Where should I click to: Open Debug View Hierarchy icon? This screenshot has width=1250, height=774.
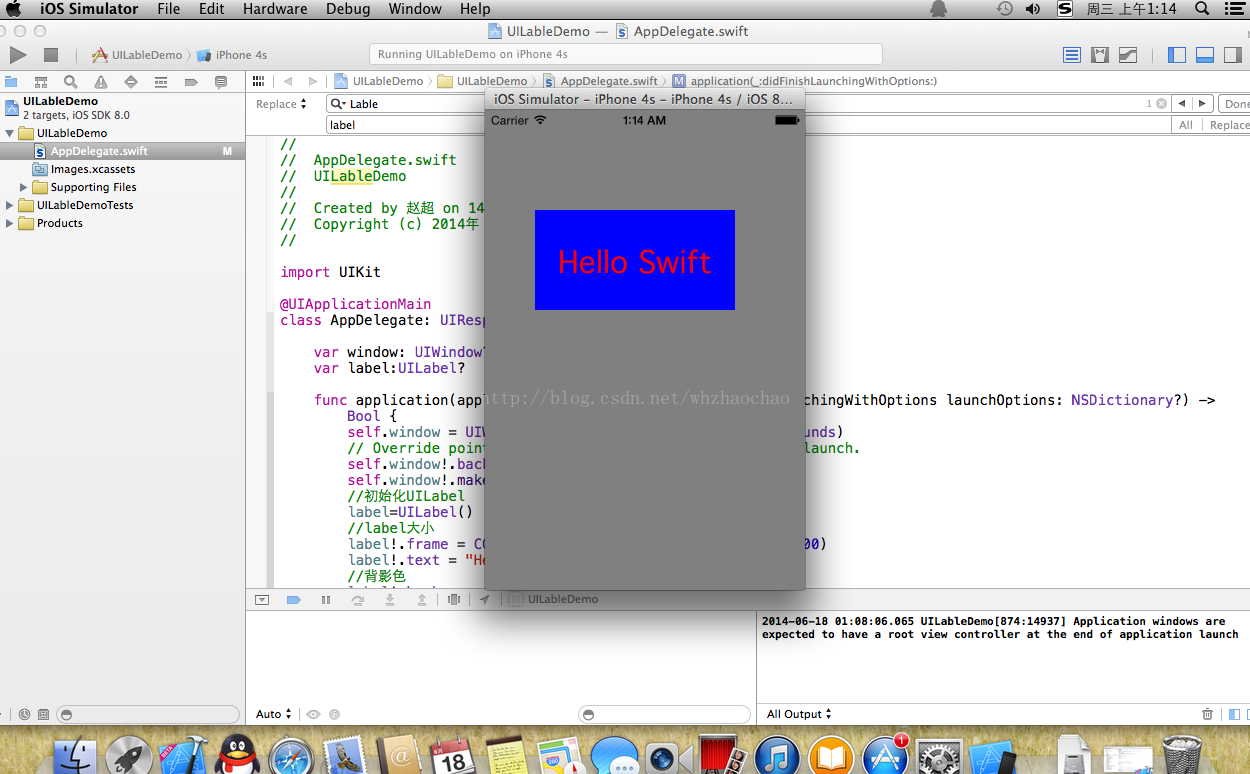[454, 600]
